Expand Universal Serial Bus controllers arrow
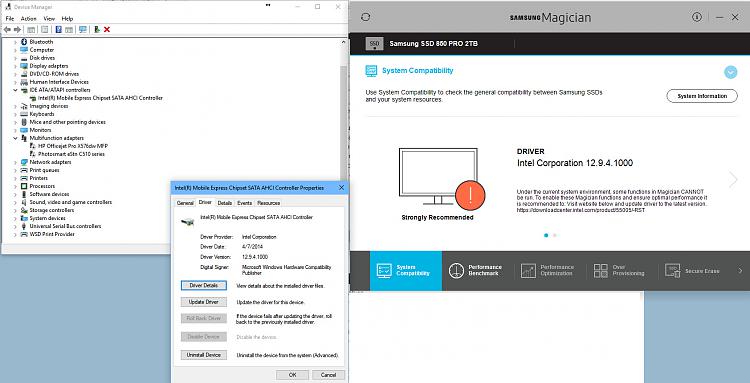This screenshot has height=383, width=750. point(15,226)
